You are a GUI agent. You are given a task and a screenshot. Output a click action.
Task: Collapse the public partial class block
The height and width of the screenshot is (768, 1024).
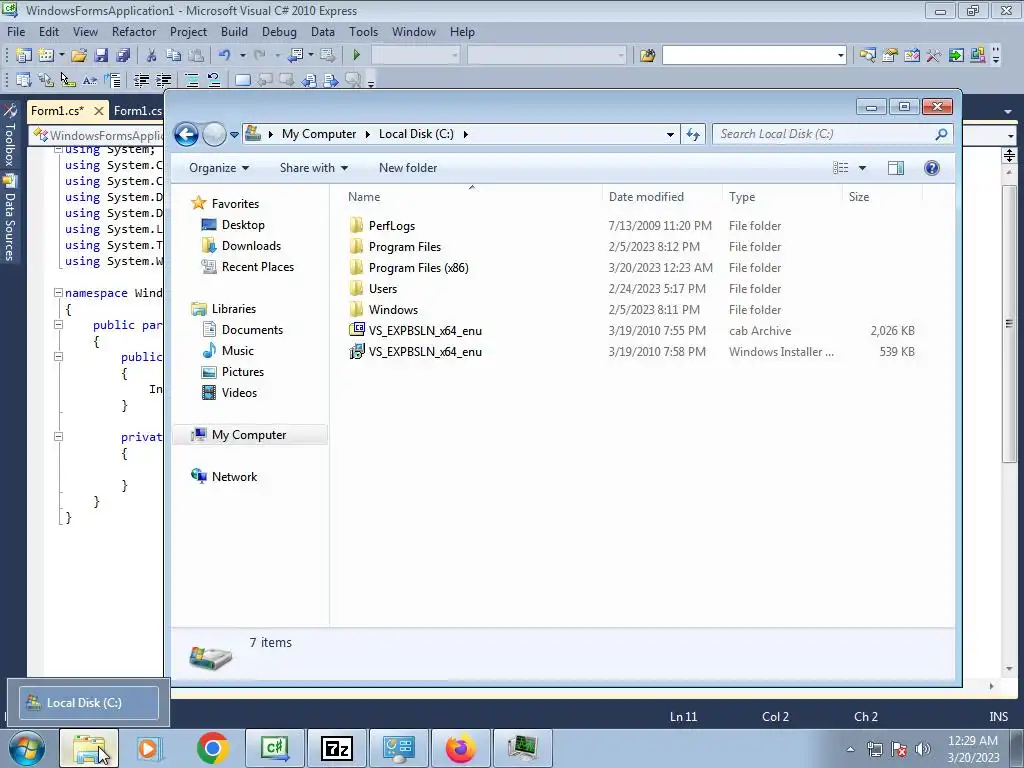[58, 325]
